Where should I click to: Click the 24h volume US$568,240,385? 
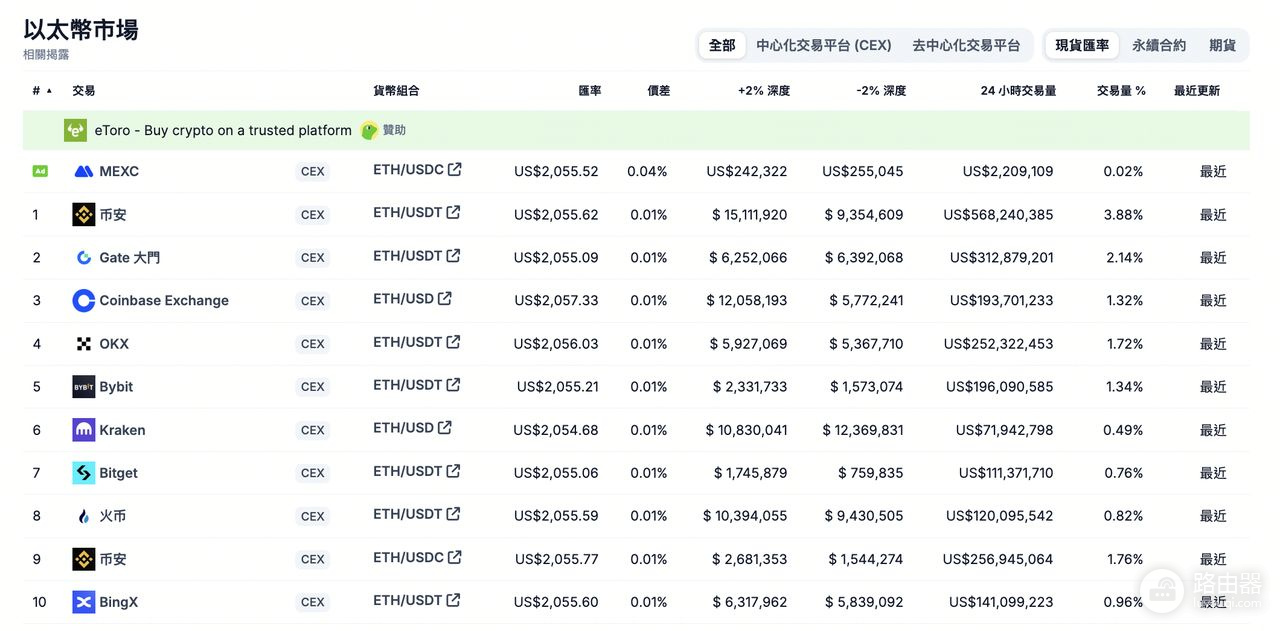[x=998, y=214]
